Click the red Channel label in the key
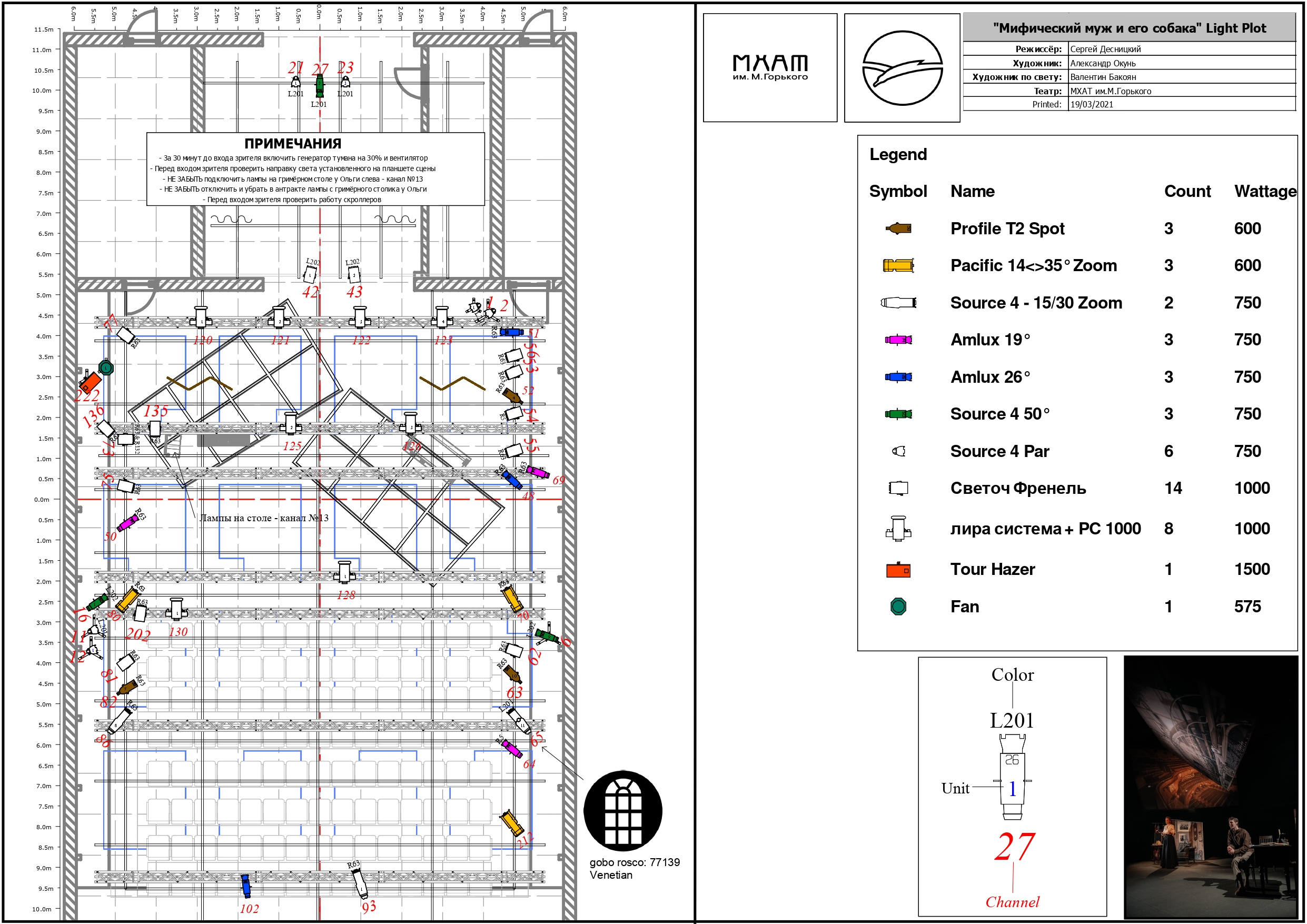The height and width of the screenshot is (924, 1307). [x=1012, y=902]
